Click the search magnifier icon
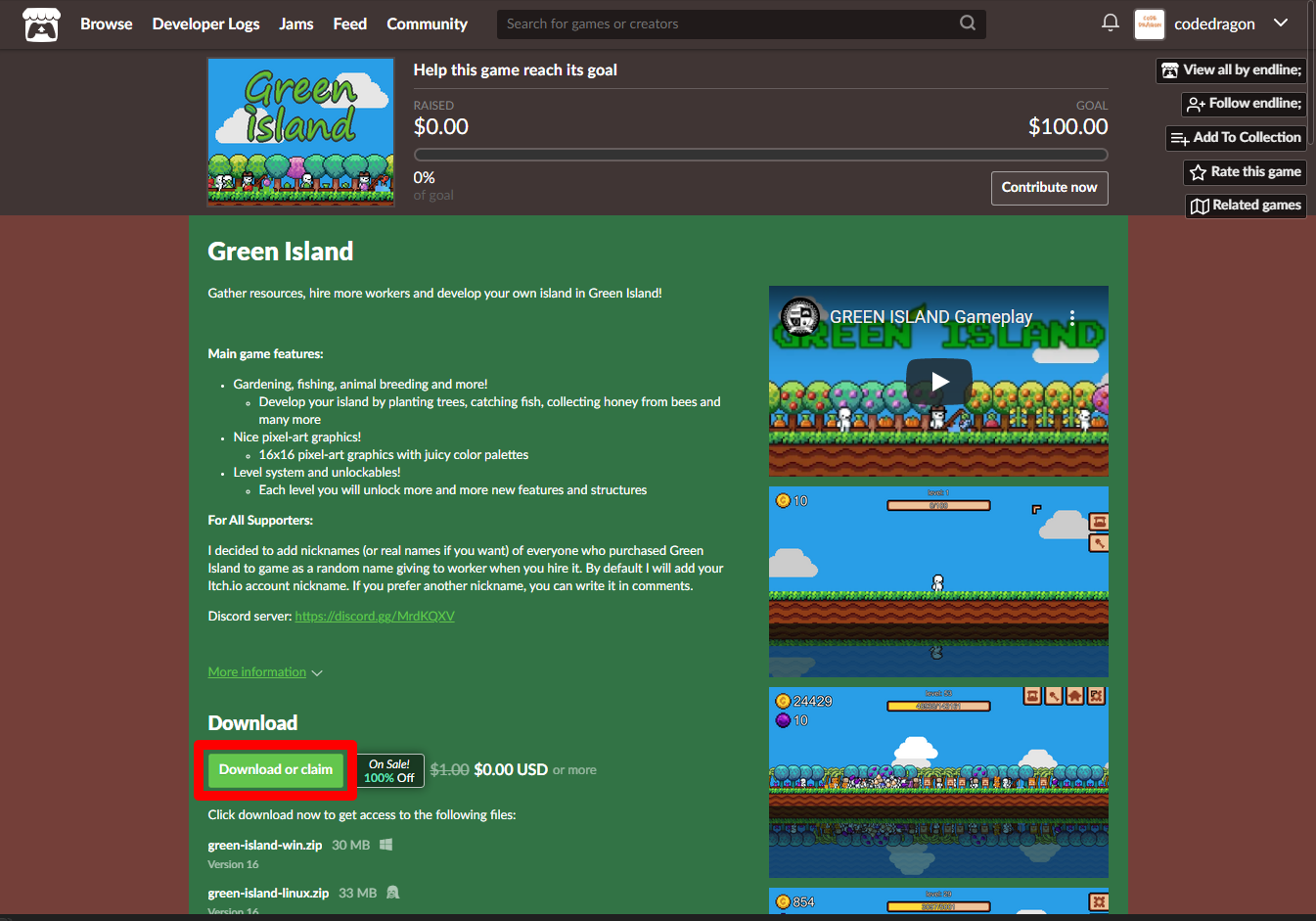Image resolution: width=1316 pixels, height=921 pixels. coord(968,23)
